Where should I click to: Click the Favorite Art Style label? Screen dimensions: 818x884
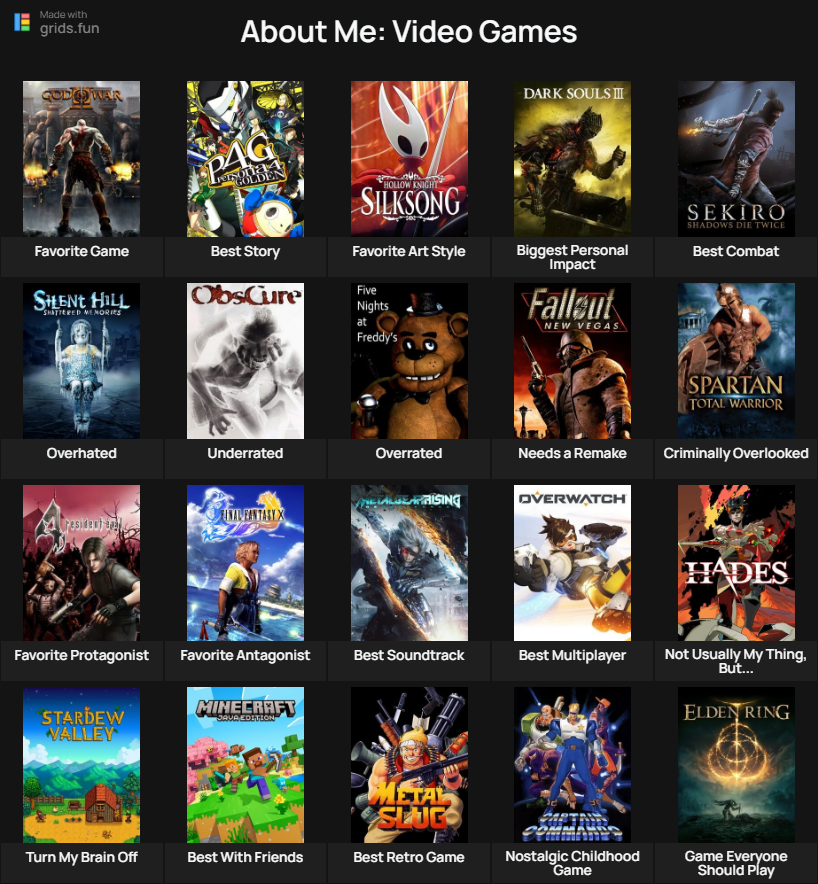[409, 251]
